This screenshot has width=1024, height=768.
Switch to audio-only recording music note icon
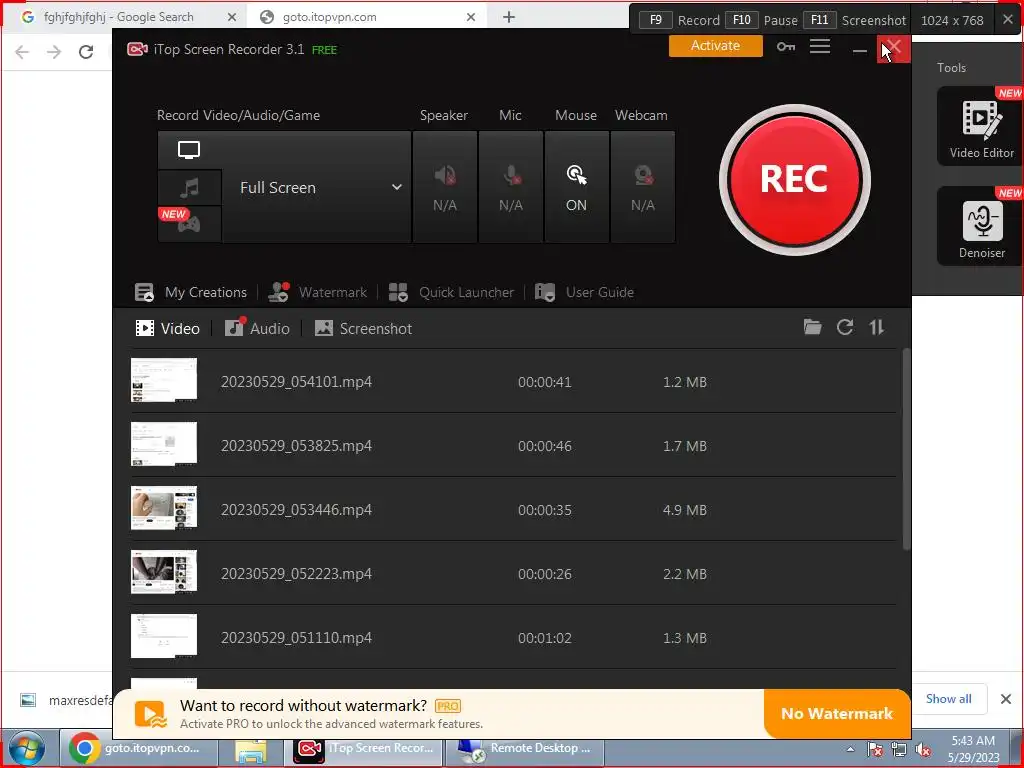point(189,188)
